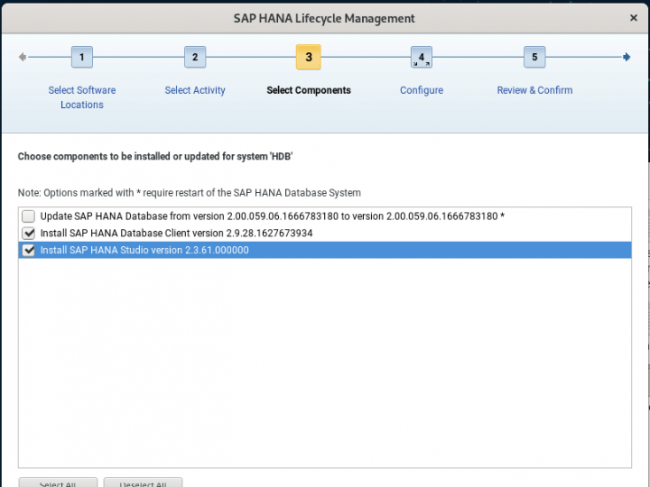The image size is (650, 487).
Task: Open the Review & Confirm step label
Action: (535, 90)
